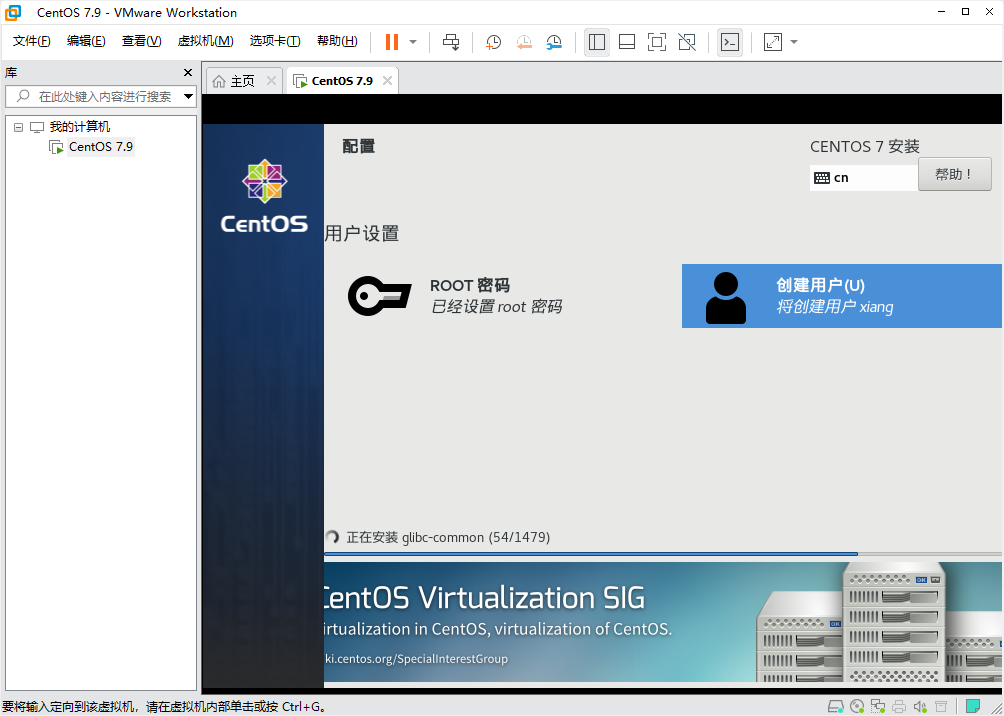Click the CD/DVD device status icon
Screen dimensions: 1004x716
857,706
